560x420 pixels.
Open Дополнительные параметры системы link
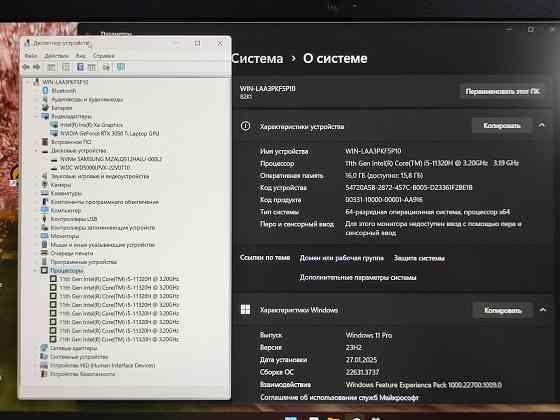pos(358,277)
